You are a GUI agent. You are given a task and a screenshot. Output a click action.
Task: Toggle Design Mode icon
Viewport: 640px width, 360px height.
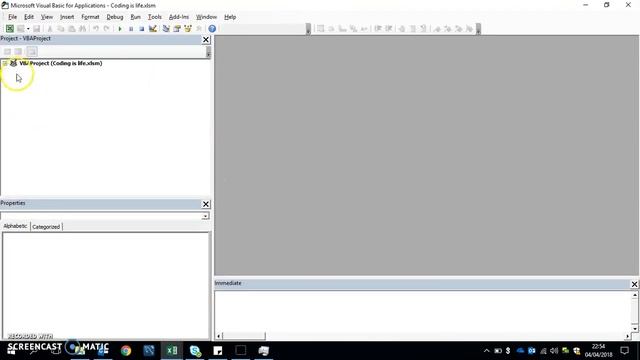click(x=153, y=29)
